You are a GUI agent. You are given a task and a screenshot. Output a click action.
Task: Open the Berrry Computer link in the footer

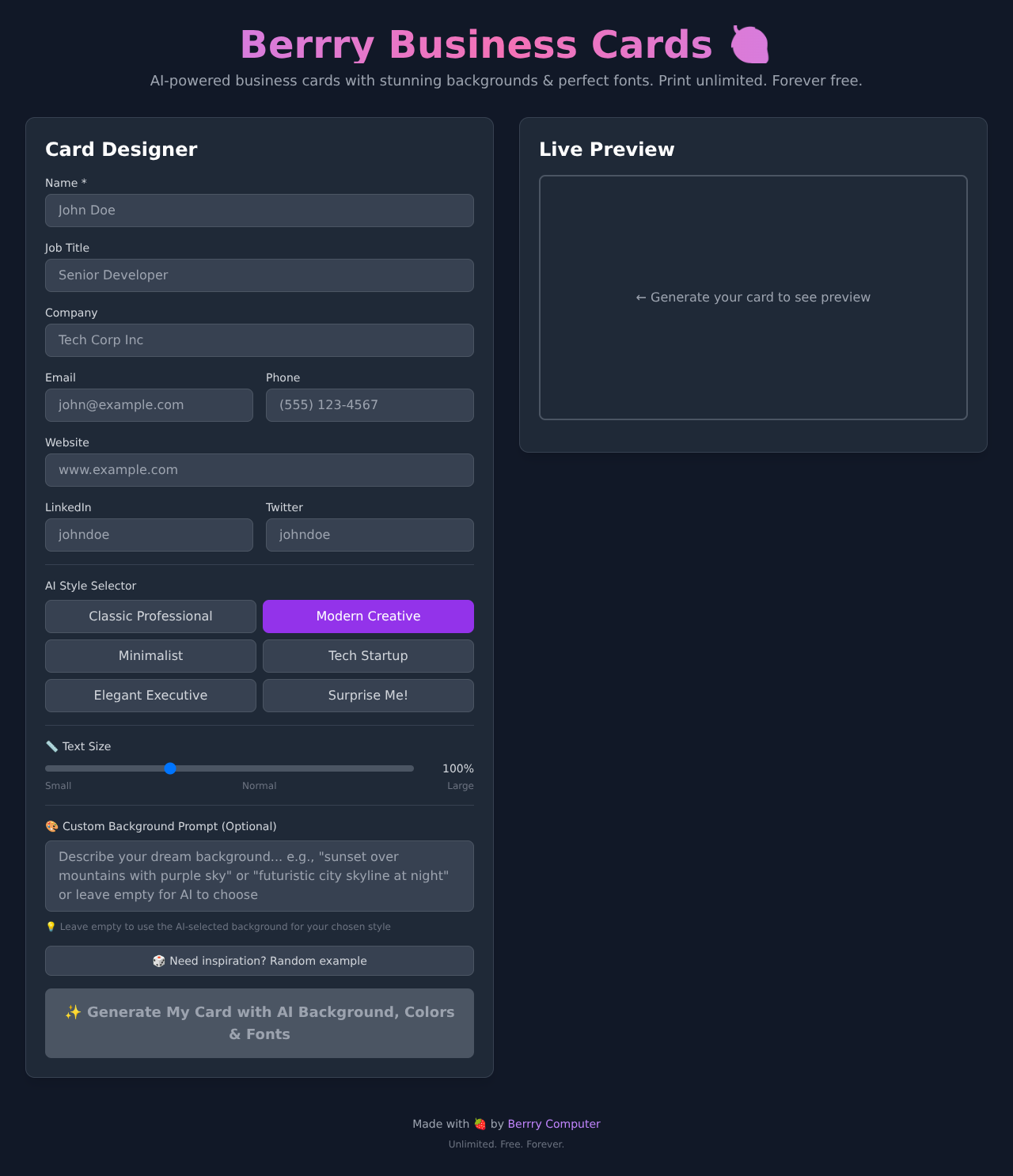point(554,1123)
